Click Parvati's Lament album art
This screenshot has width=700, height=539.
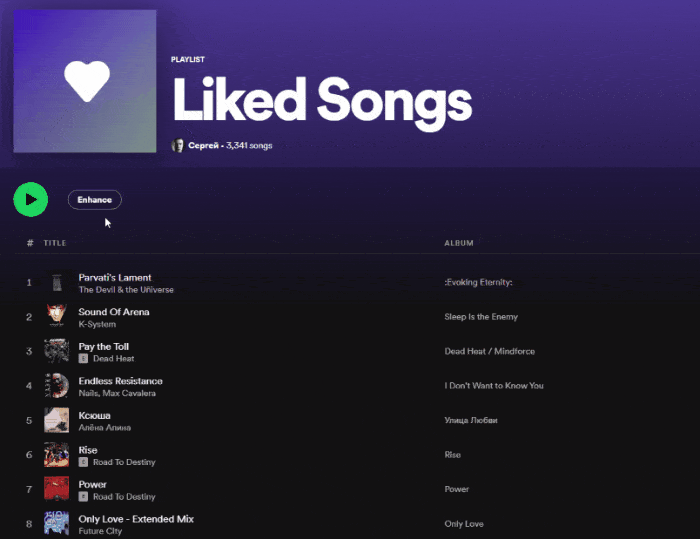[x=57, y=283]
